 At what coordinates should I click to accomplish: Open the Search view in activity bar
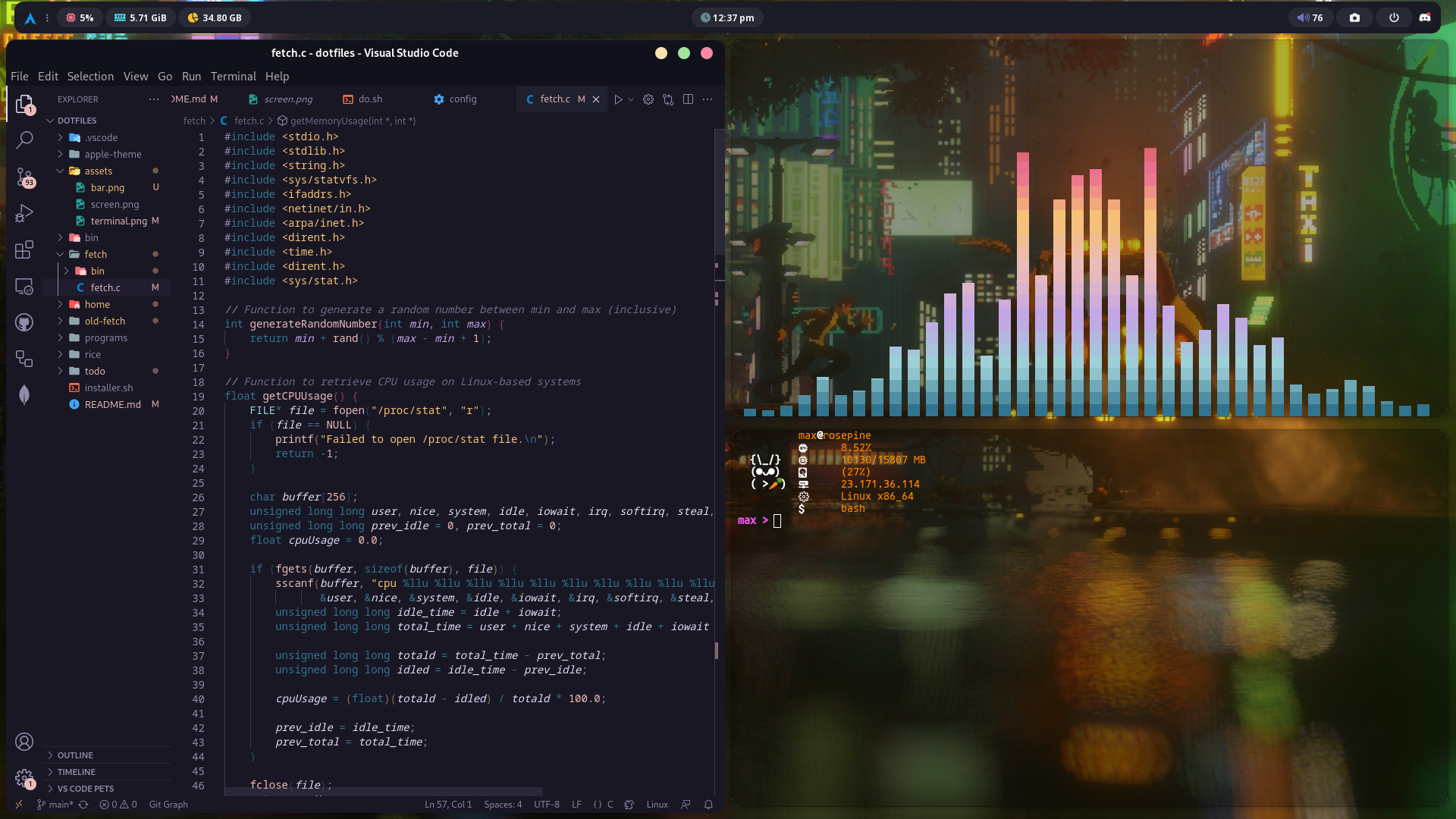(24, 140)
